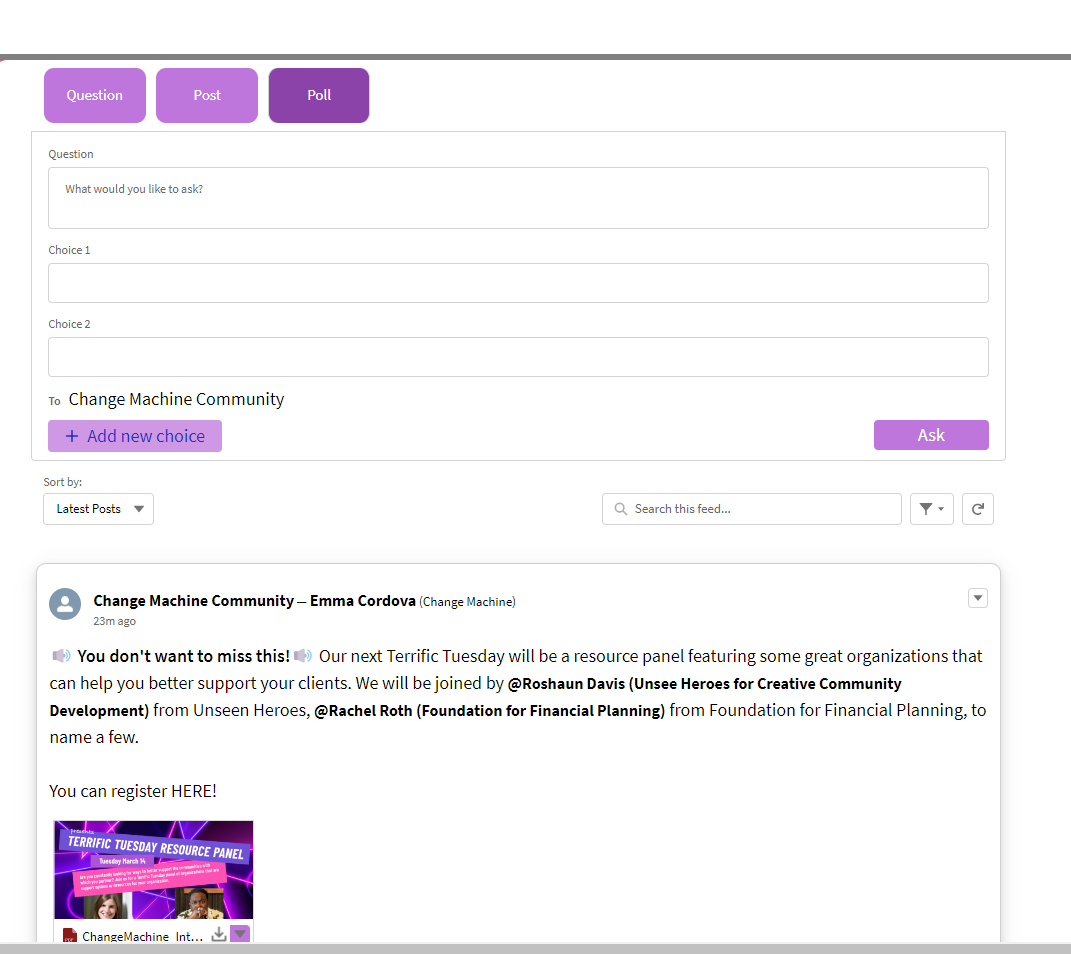Click into the Choice 2 input field
This screenshot has width=1071, height=954.
tap(518, 356)
